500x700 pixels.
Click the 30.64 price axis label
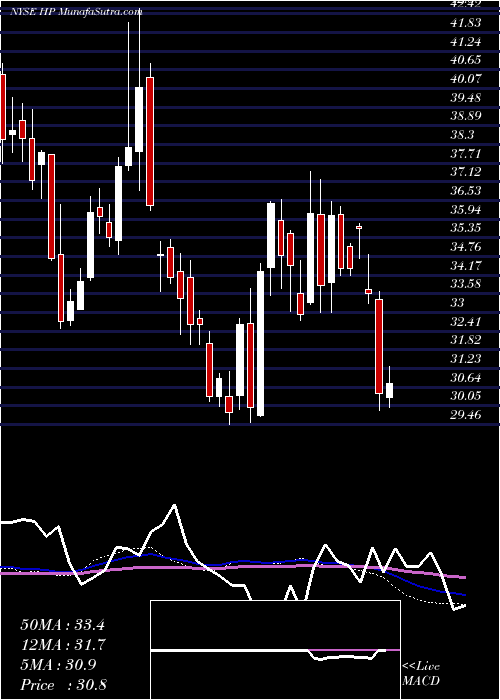[x=466, y=377]
